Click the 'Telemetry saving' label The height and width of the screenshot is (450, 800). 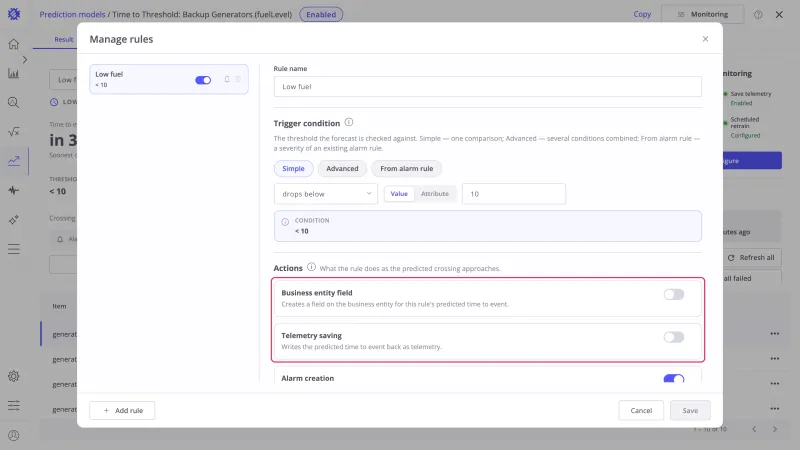pos(311,336)
